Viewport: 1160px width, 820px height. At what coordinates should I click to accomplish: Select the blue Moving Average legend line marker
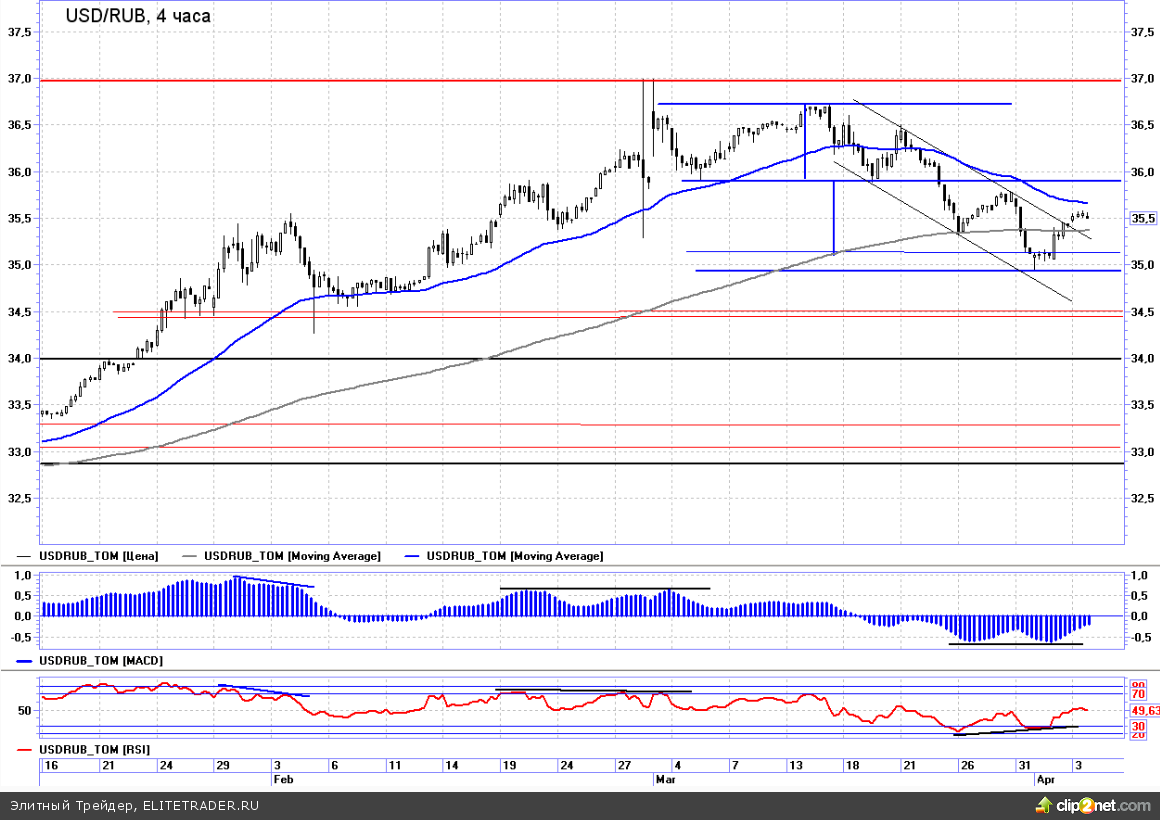(412, 555)
